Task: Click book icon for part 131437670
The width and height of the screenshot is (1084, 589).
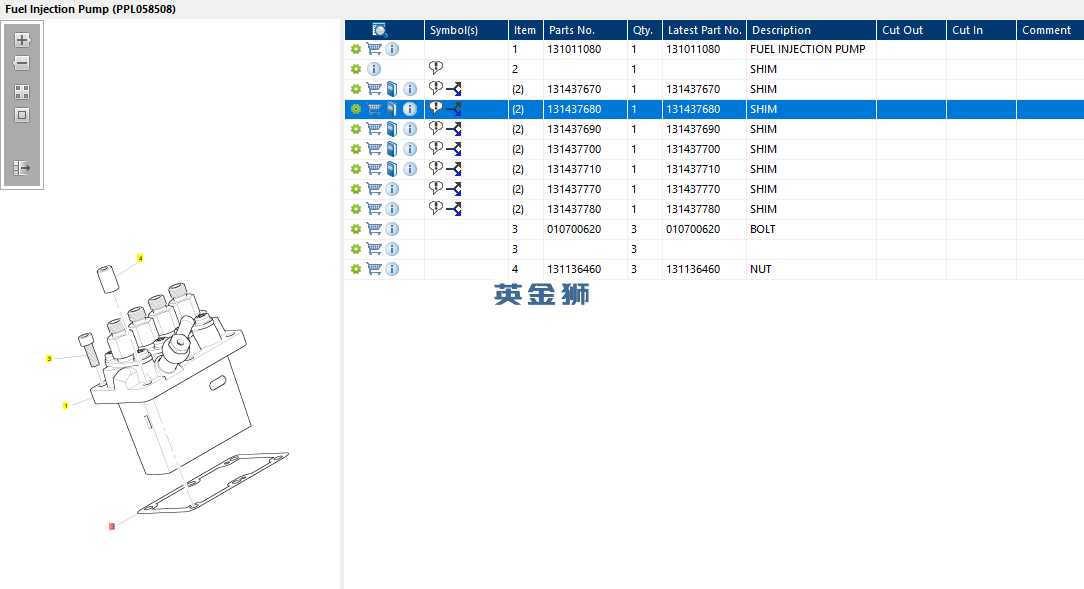Action: tap(392, 89)
